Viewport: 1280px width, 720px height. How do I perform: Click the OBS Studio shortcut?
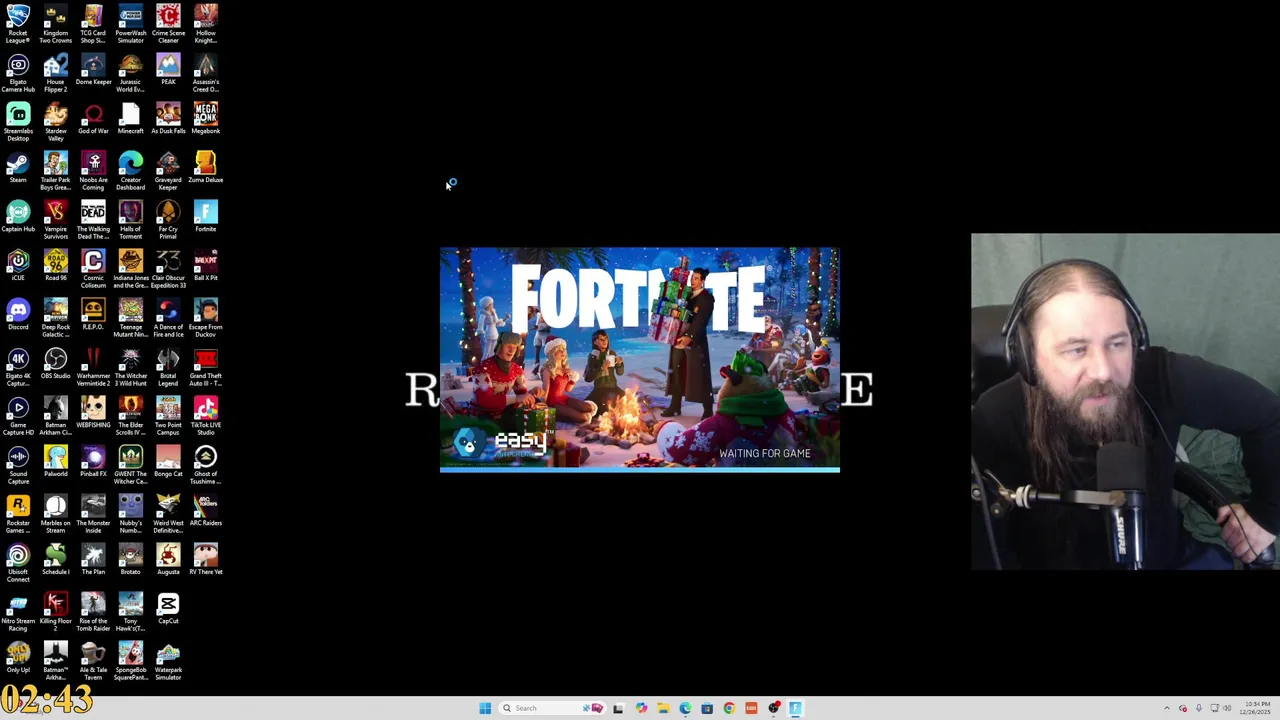tap(56, 363)
